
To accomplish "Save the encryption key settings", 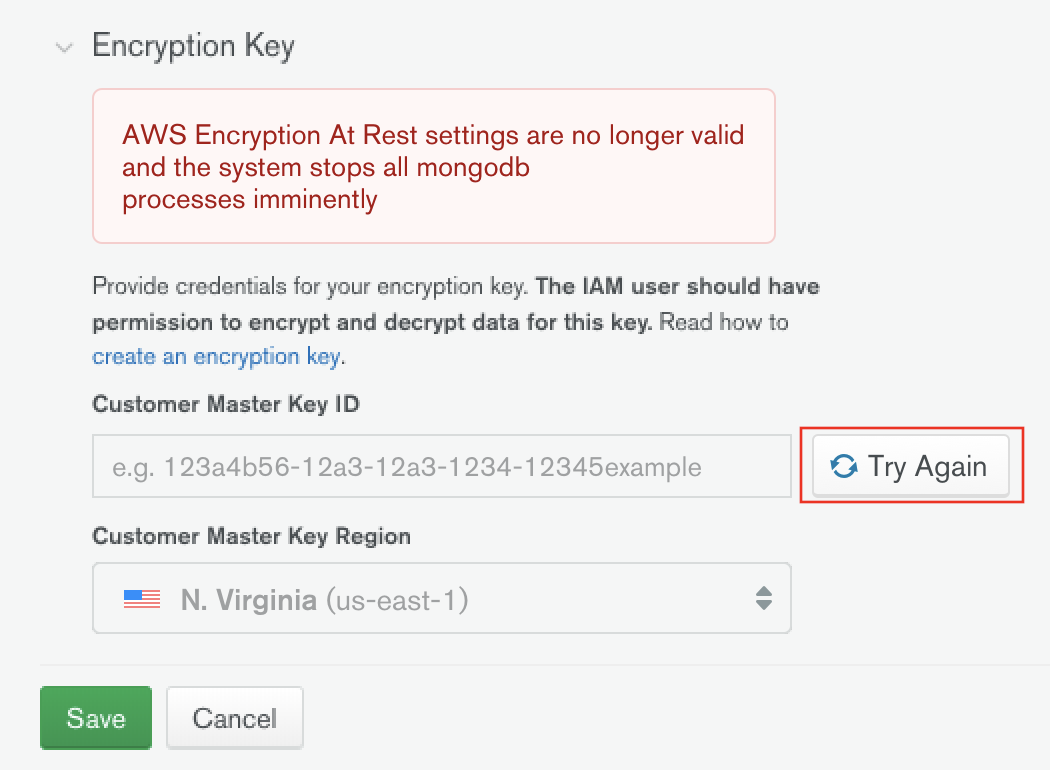I will pyautogui.click(x=95, y=718).
